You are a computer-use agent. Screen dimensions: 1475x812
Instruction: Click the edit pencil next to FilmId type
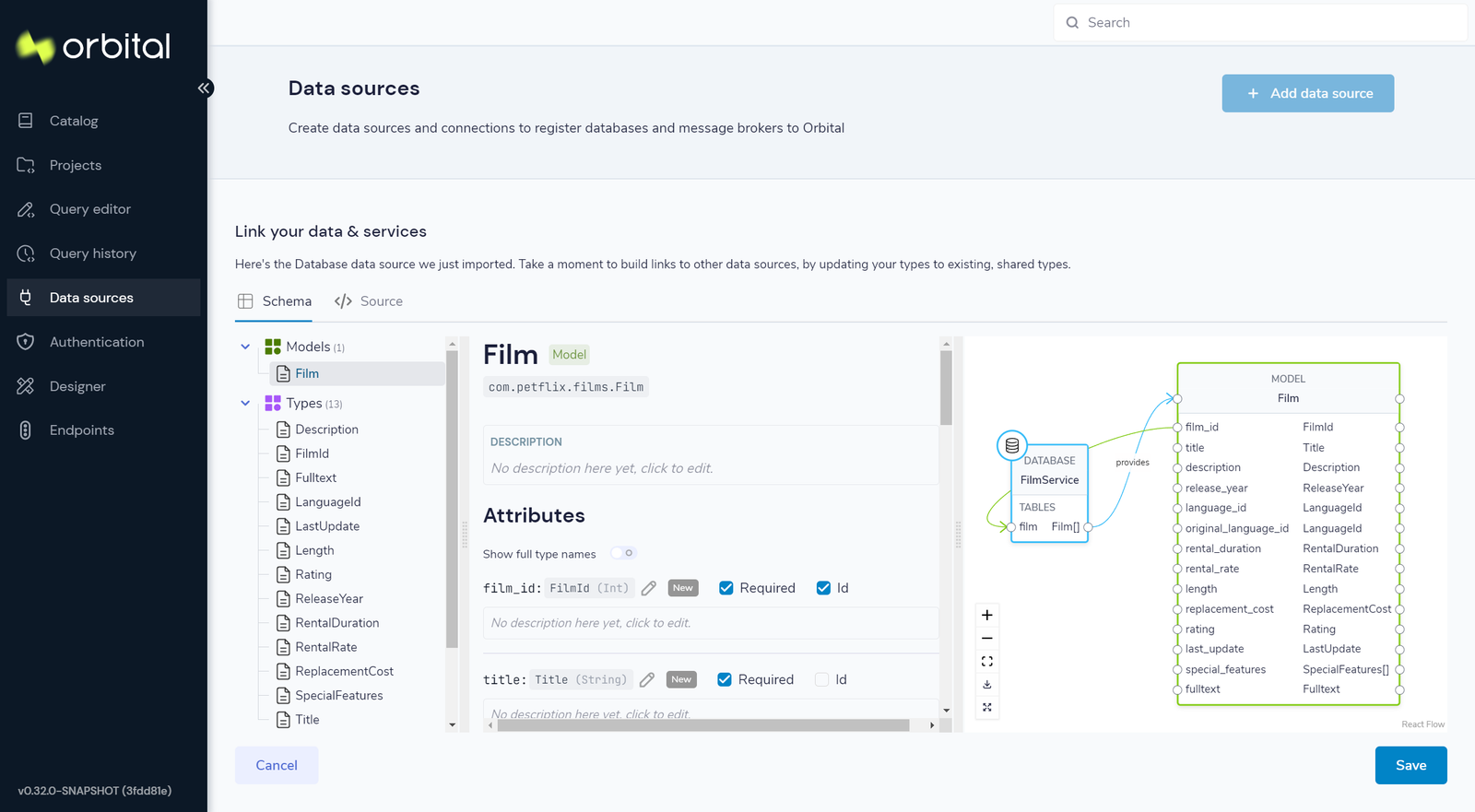[x=649, y=588]
